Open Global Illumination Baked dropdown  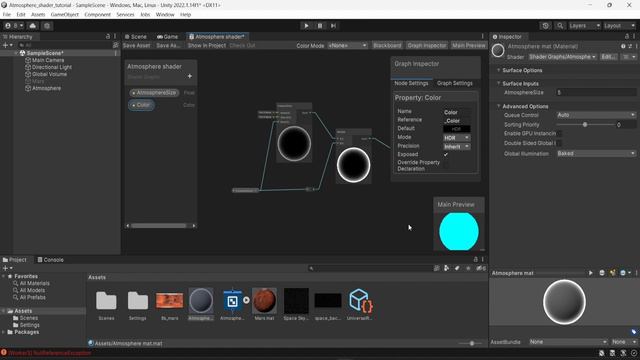click(x=596, y=153)
